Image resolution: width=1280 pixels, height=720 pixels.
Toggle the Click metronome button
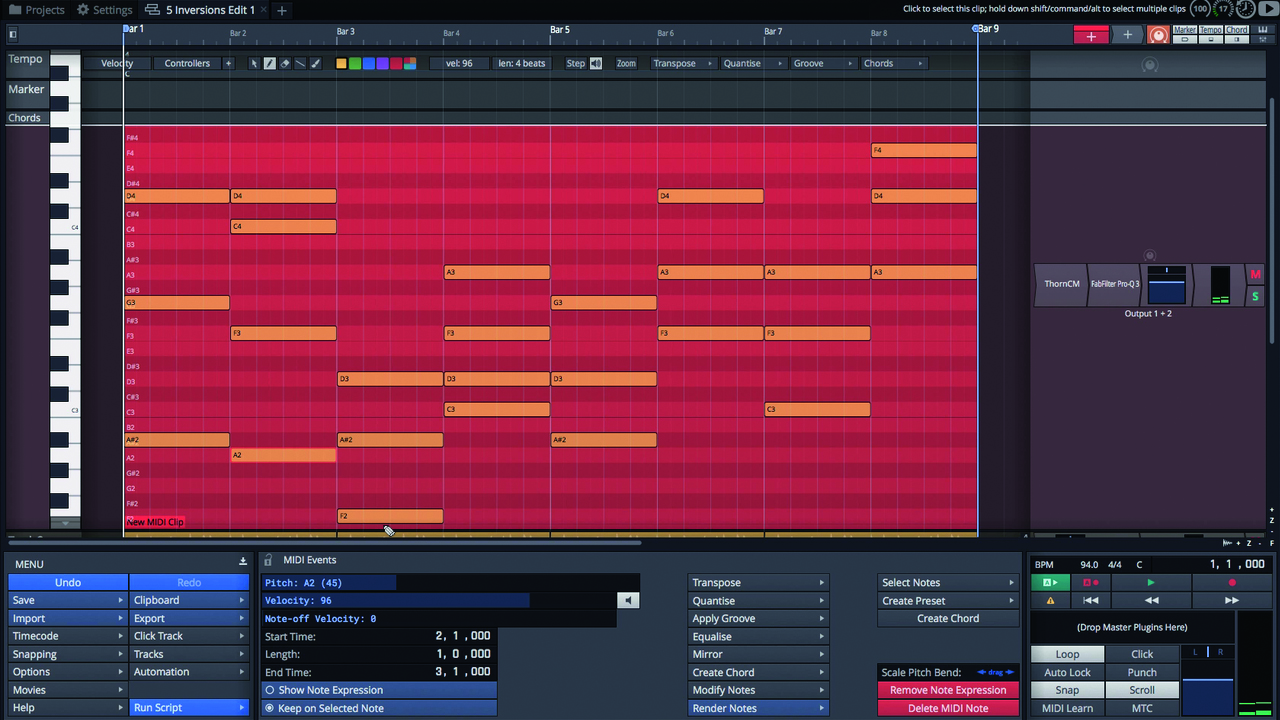pos(1142,654)
